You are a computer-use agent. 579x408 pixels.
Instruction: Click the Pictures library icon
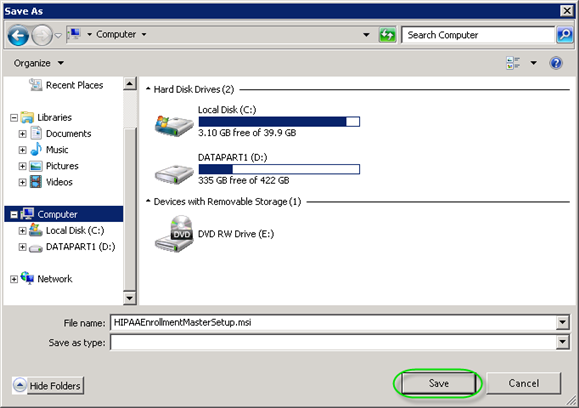pos(36,166)
